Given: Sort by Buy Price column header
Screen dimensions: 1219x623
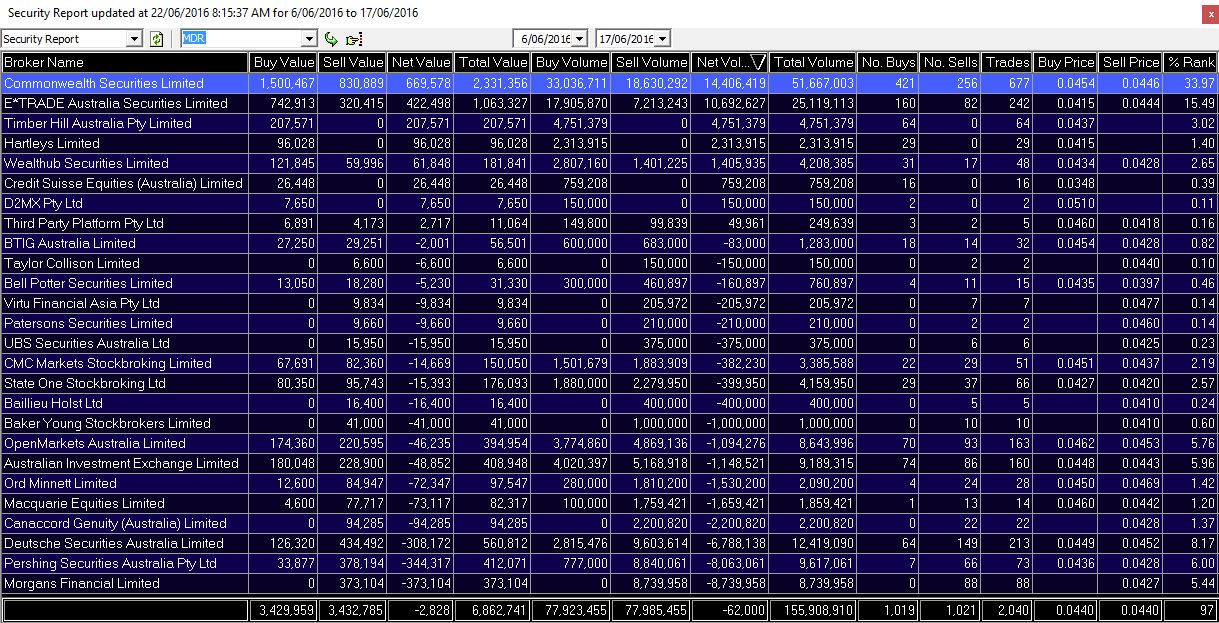Looking at the screenshot, I should tap(1066, 62).
